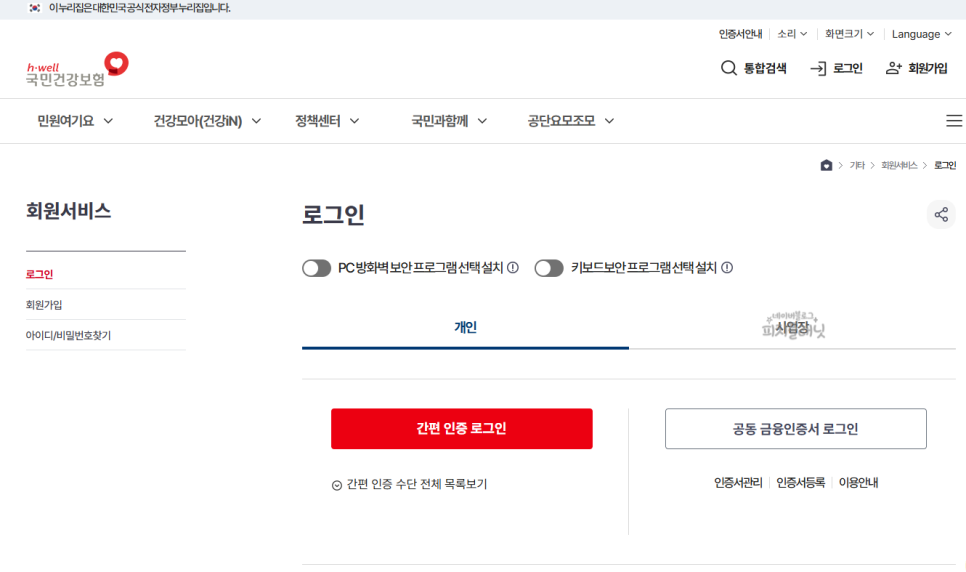Click the red 간편 인증 로그인 button

tap(461, 428)
